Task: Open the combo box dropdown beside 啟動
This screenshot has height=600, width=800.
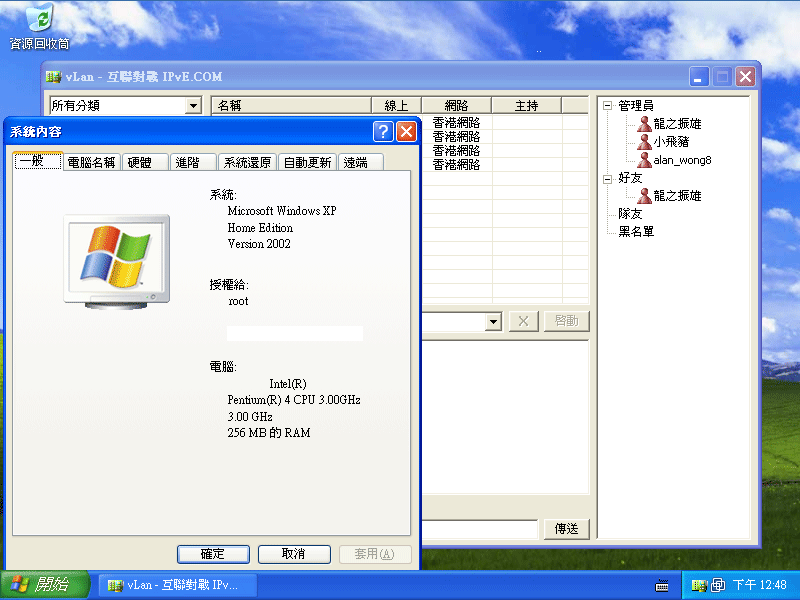Action: [493, 321]
